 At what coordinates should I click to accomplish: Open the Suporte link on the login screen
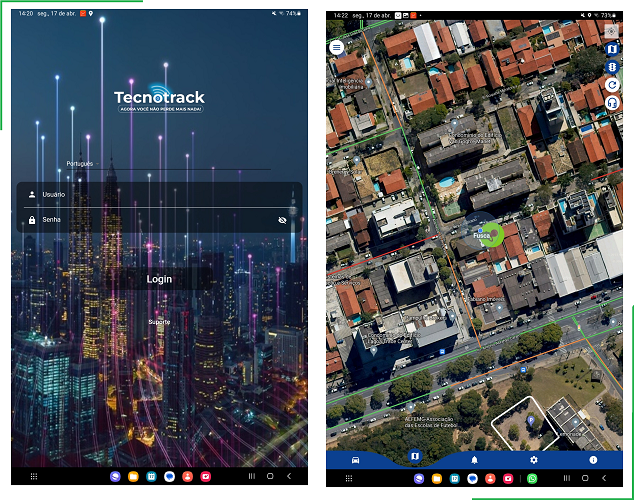[x=159, y=322]
